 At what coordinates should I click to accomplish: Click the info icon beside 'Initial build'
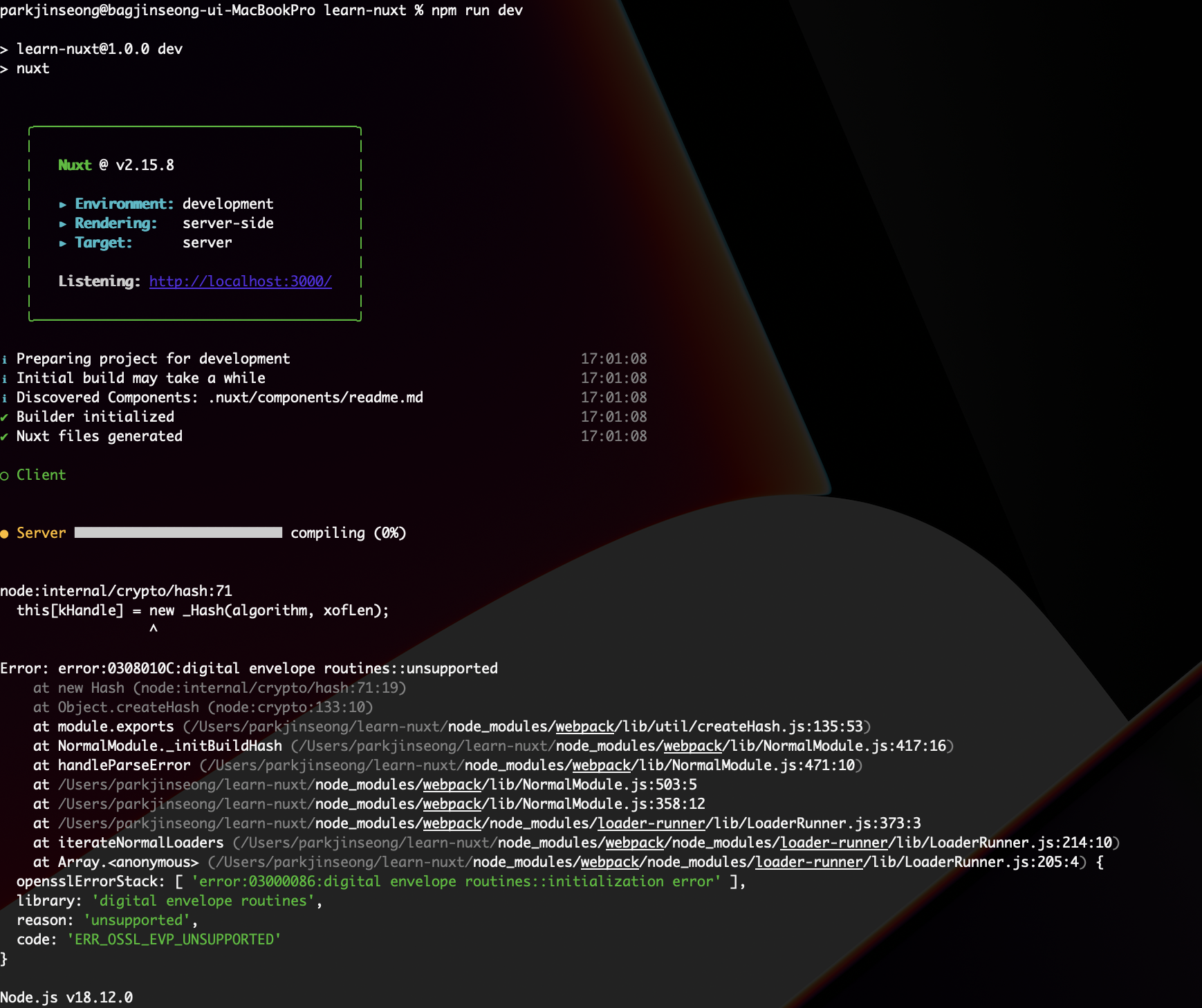pos(5,379)
